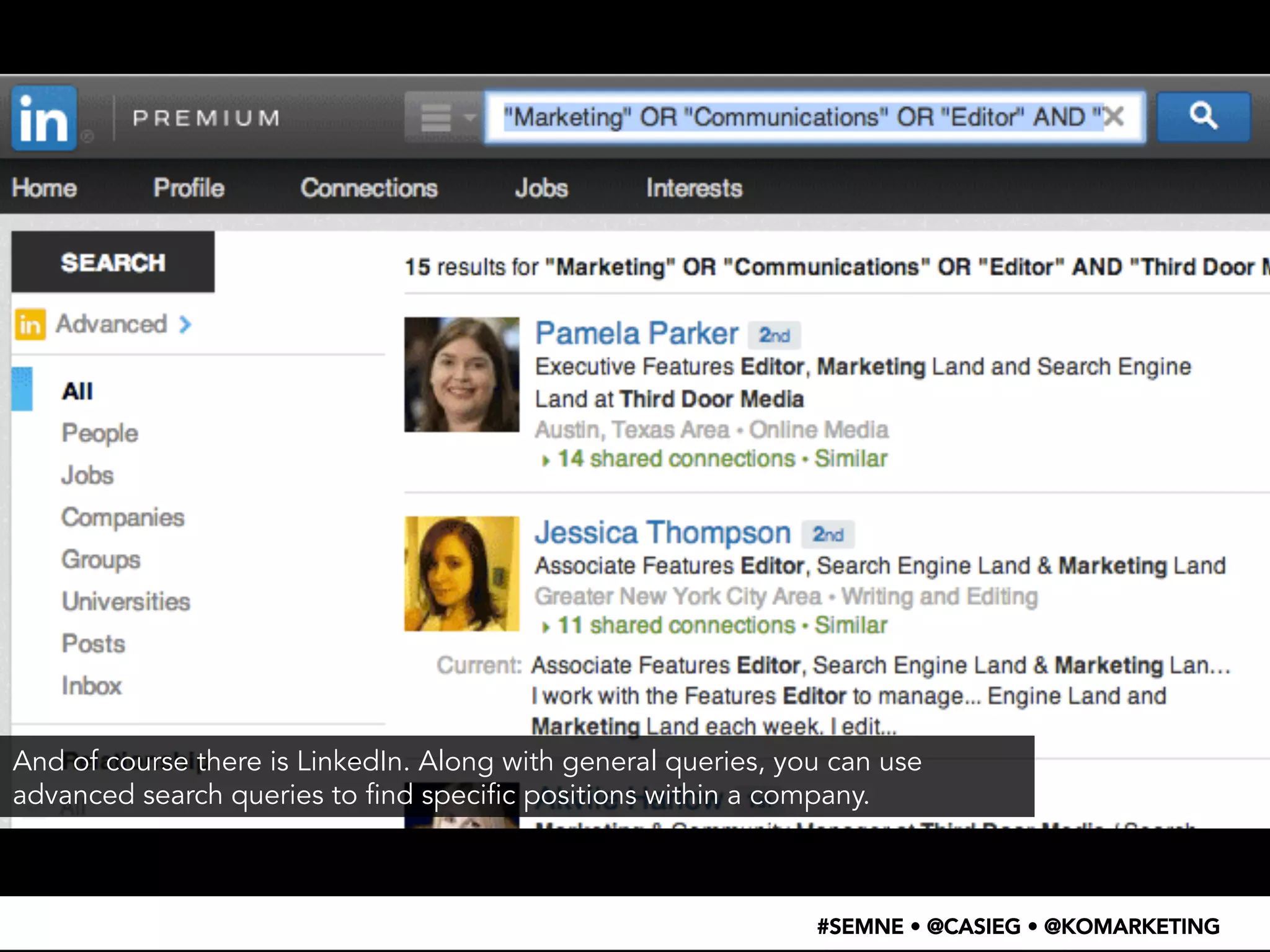Viewport: 1270px width, 952px height.
Task: Open Advanced search link
Action: pos(112,324)
